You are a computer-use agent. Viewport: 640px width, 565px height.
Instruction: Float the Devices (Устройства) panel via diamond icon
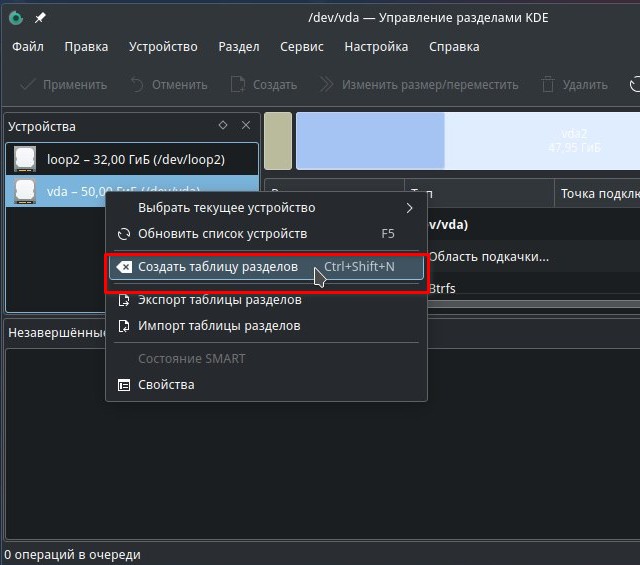[x=223, y=126]
